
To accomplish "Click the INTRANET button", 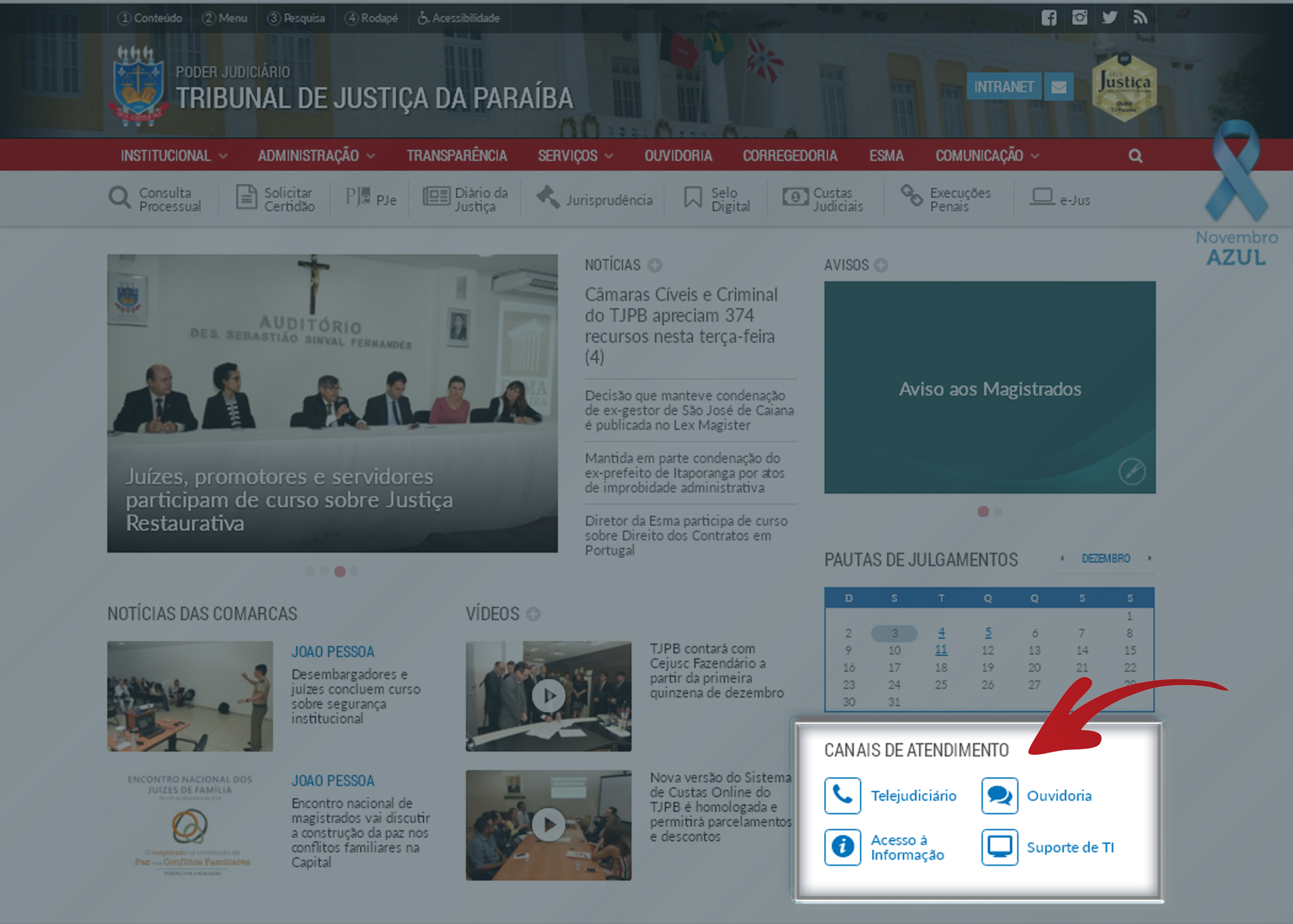I will tap(1004, 87).
